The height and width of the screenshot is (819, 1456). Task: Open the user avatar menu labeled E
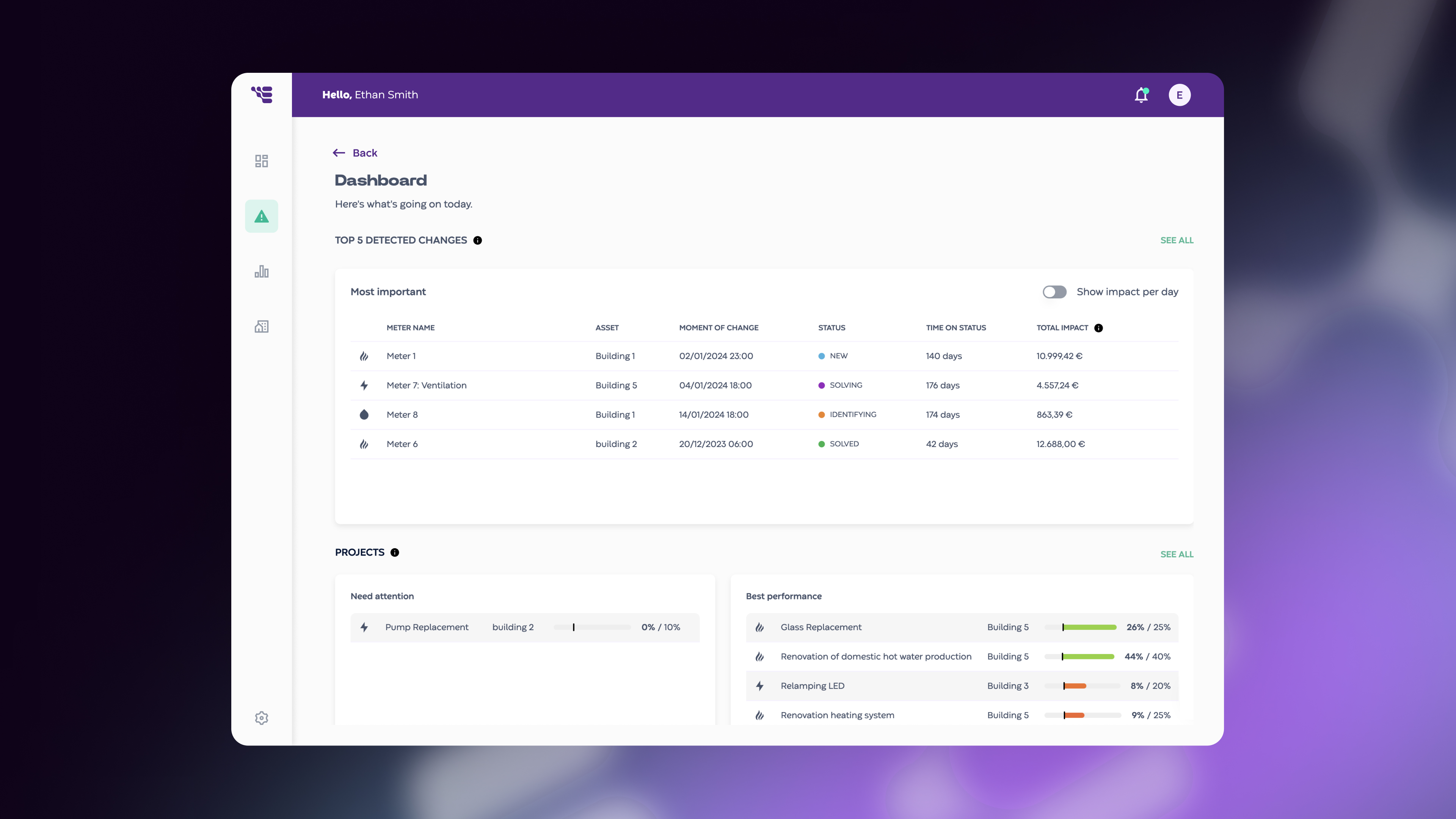1180,94
